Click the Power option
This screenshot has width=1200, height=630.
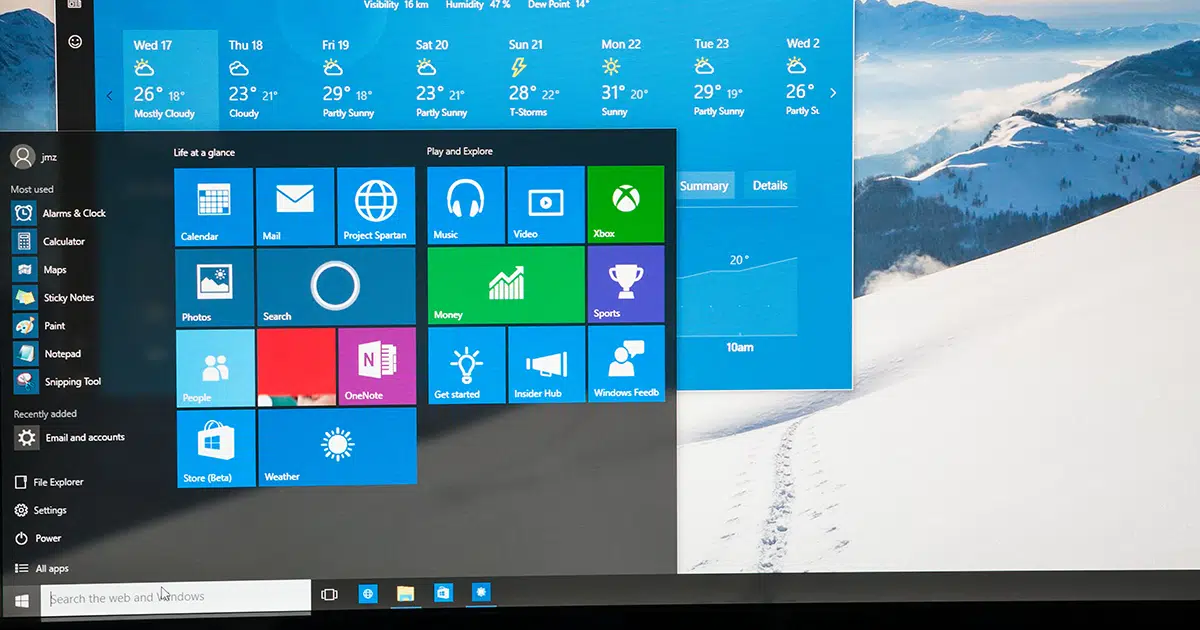pos(40,538)
